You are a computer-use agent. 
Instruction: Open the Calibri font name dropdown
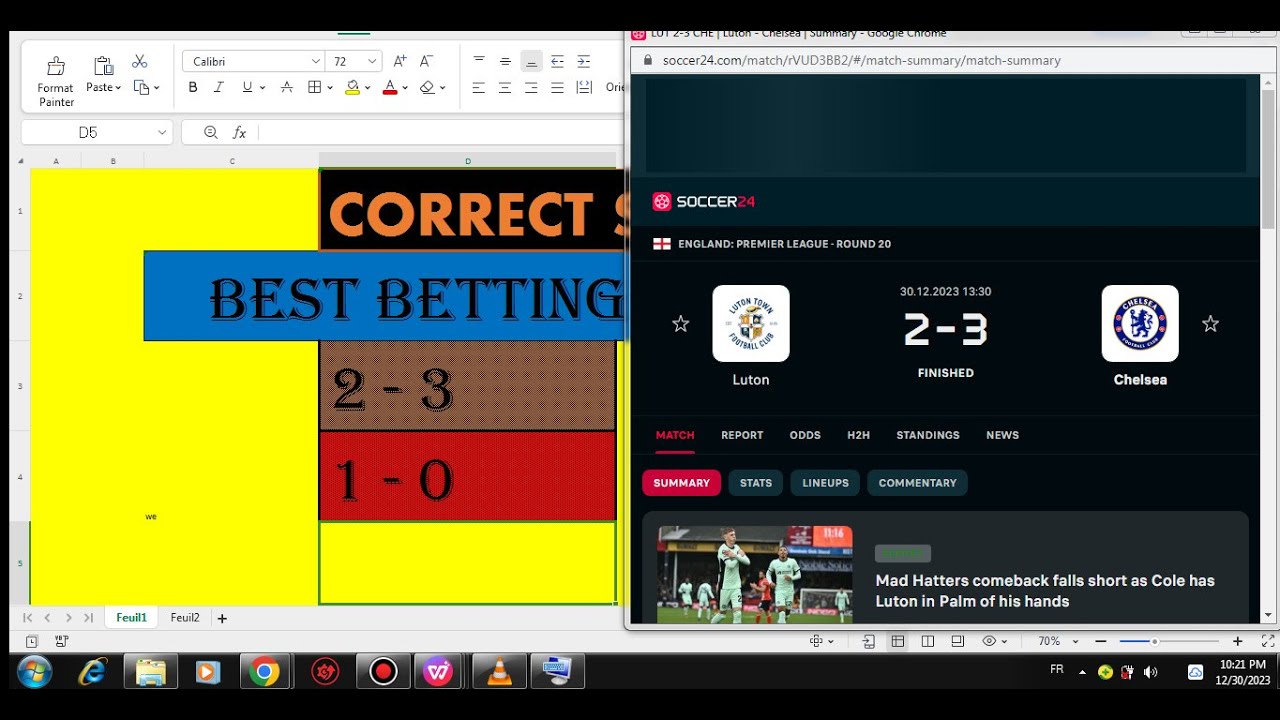coord(315,62)
